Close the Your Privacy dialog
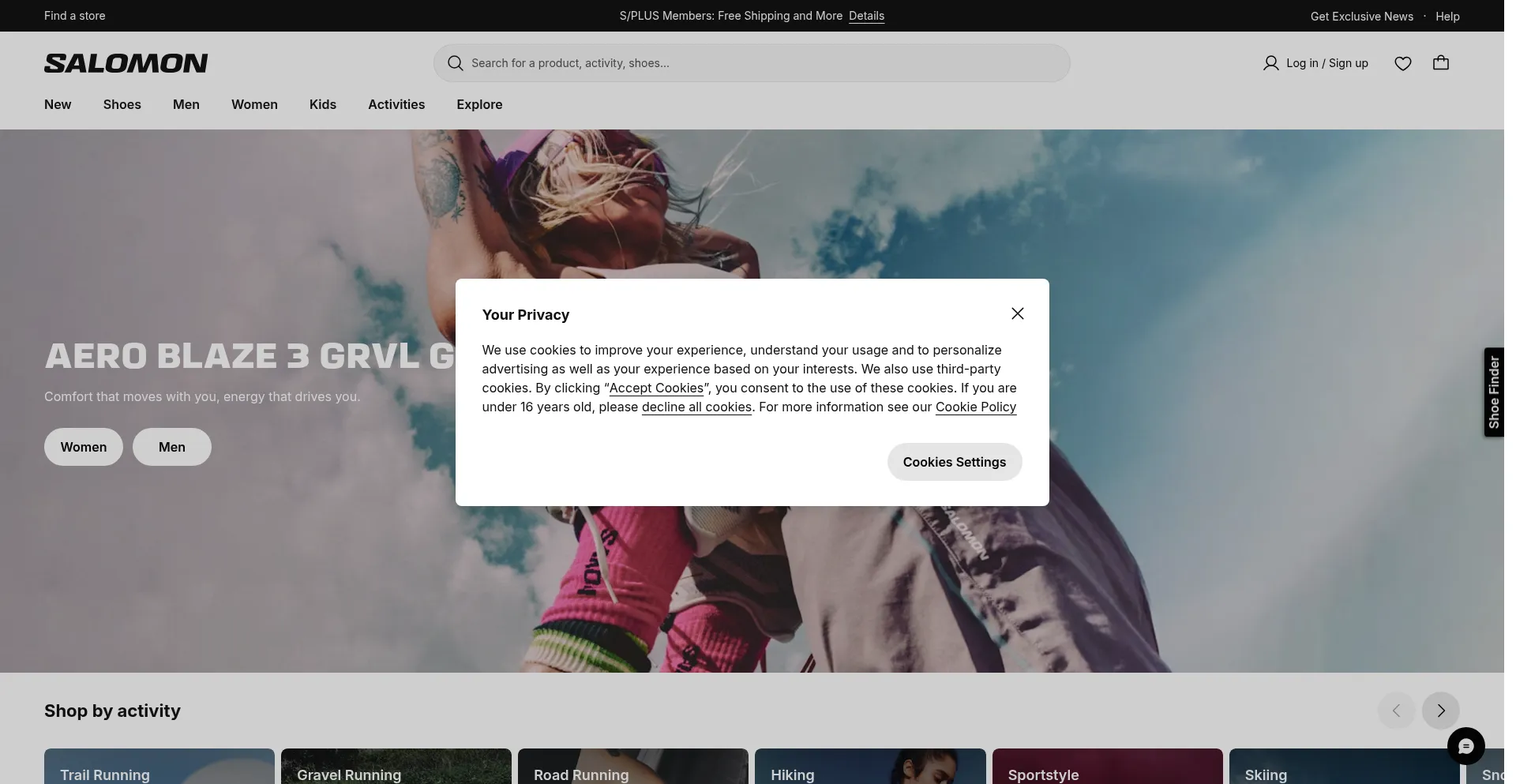 click(x=1017, y=313)
